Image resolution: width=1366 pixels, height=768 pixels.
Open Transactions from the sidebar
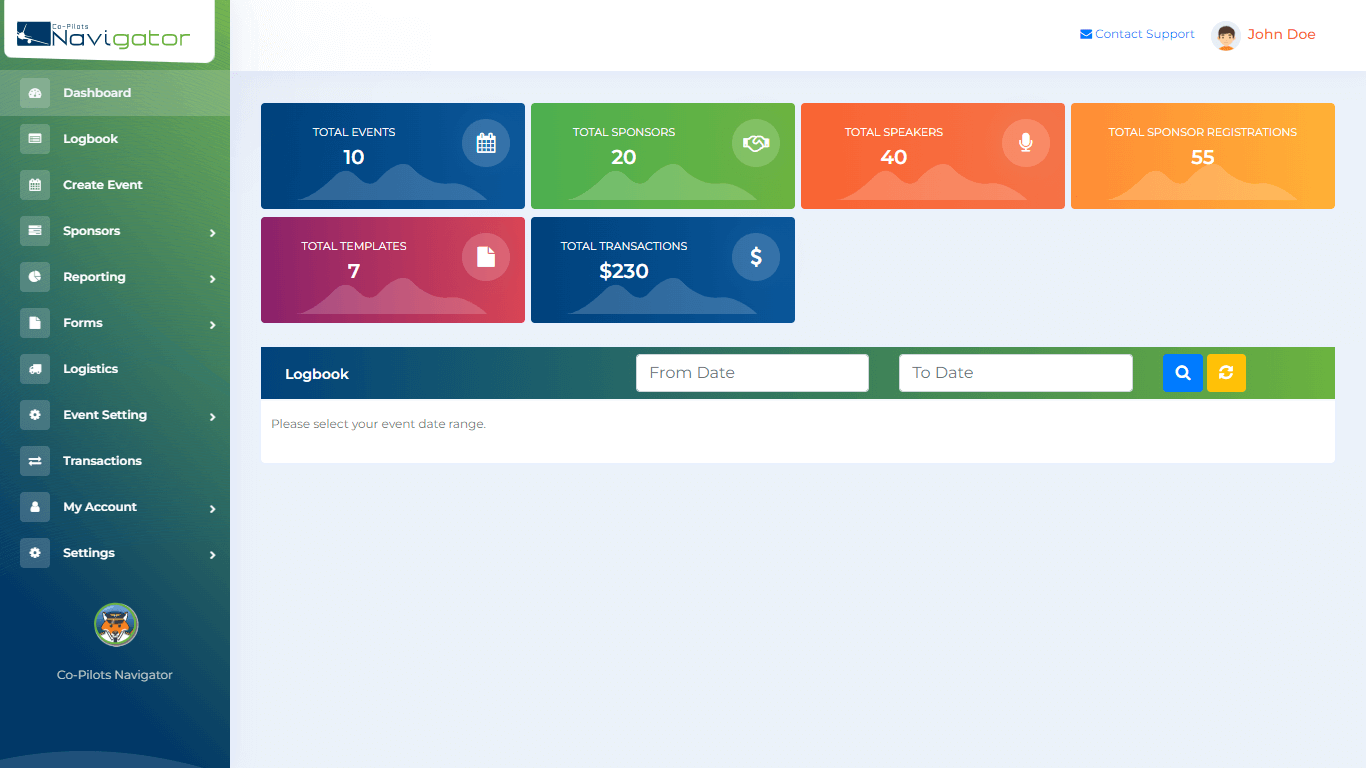tap(102, 461)
